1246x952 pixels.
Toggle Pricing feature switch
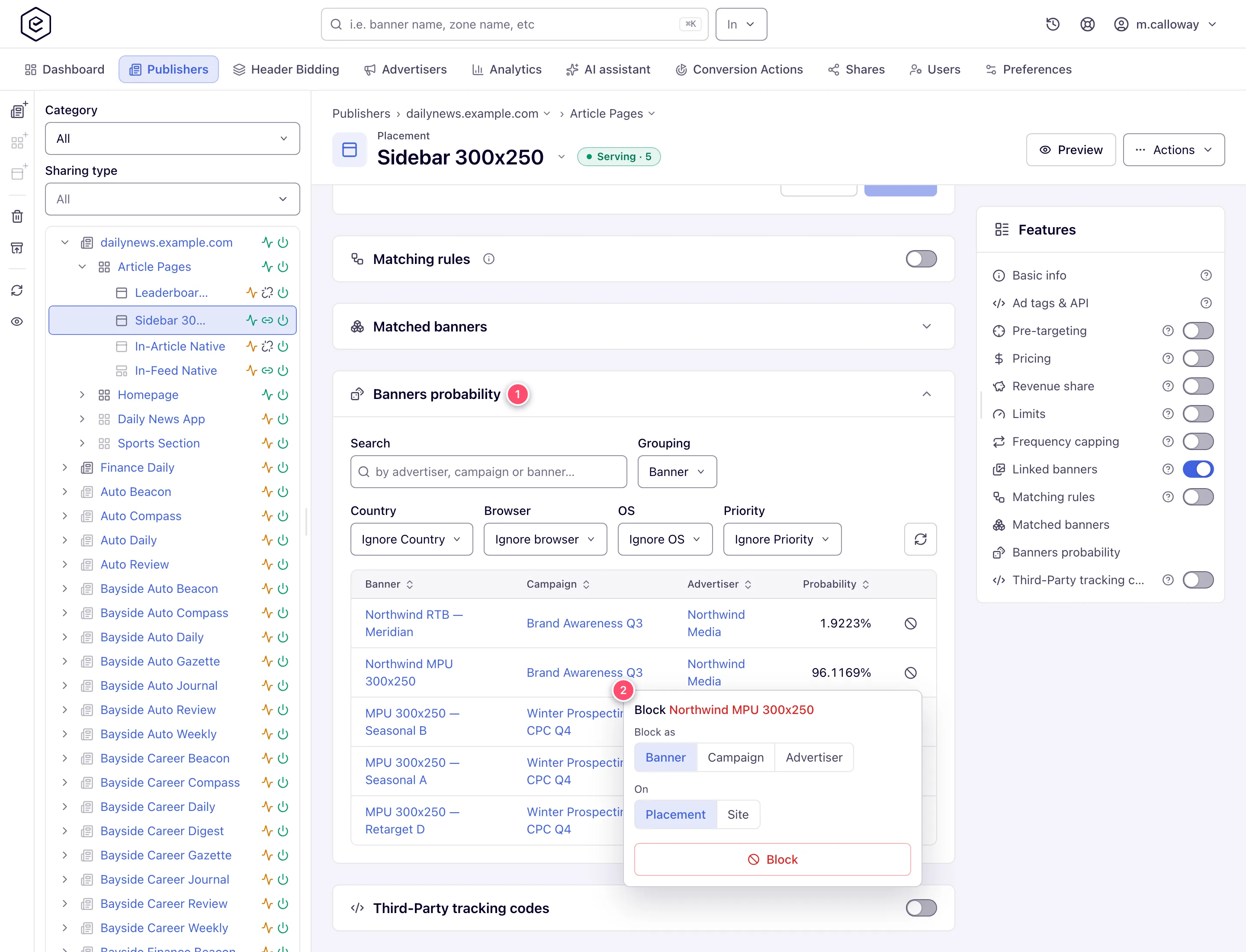point(1198,359)
